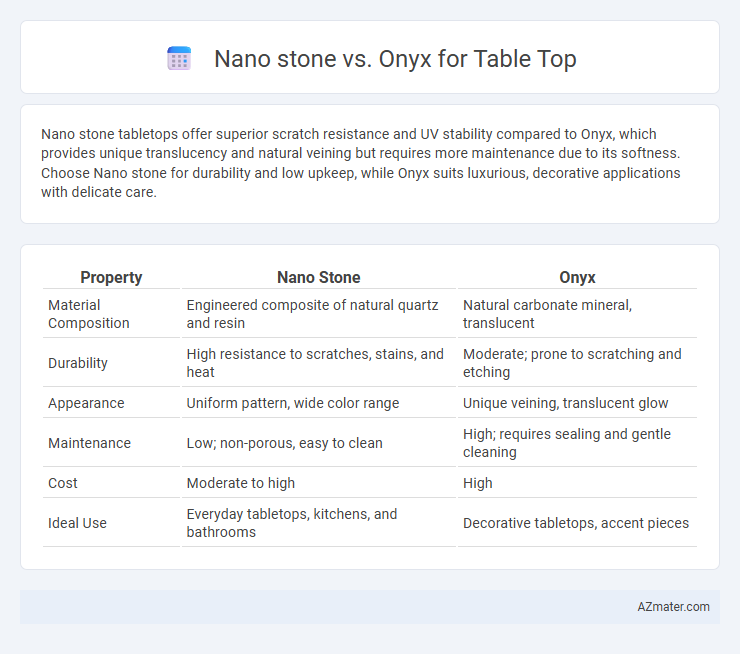Click the summary paragraph about Nano stone tabletops
740x654 pixels.
[x=361, y=163]
